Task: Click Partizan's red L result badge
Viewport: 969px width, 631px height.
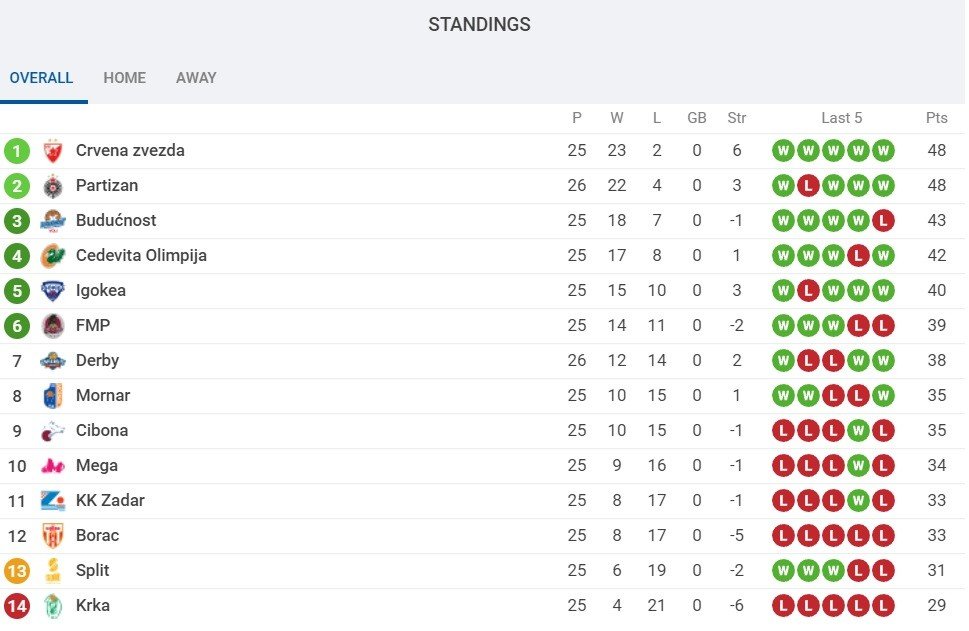Action: [x=808, y=186]
